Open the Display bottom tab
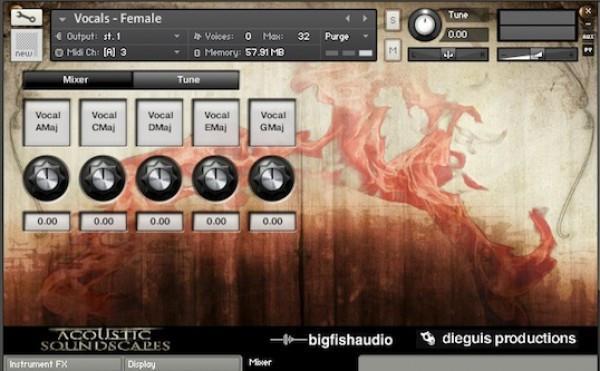The height and width of the screenshot is (371, 600). (x=182, y=364)
